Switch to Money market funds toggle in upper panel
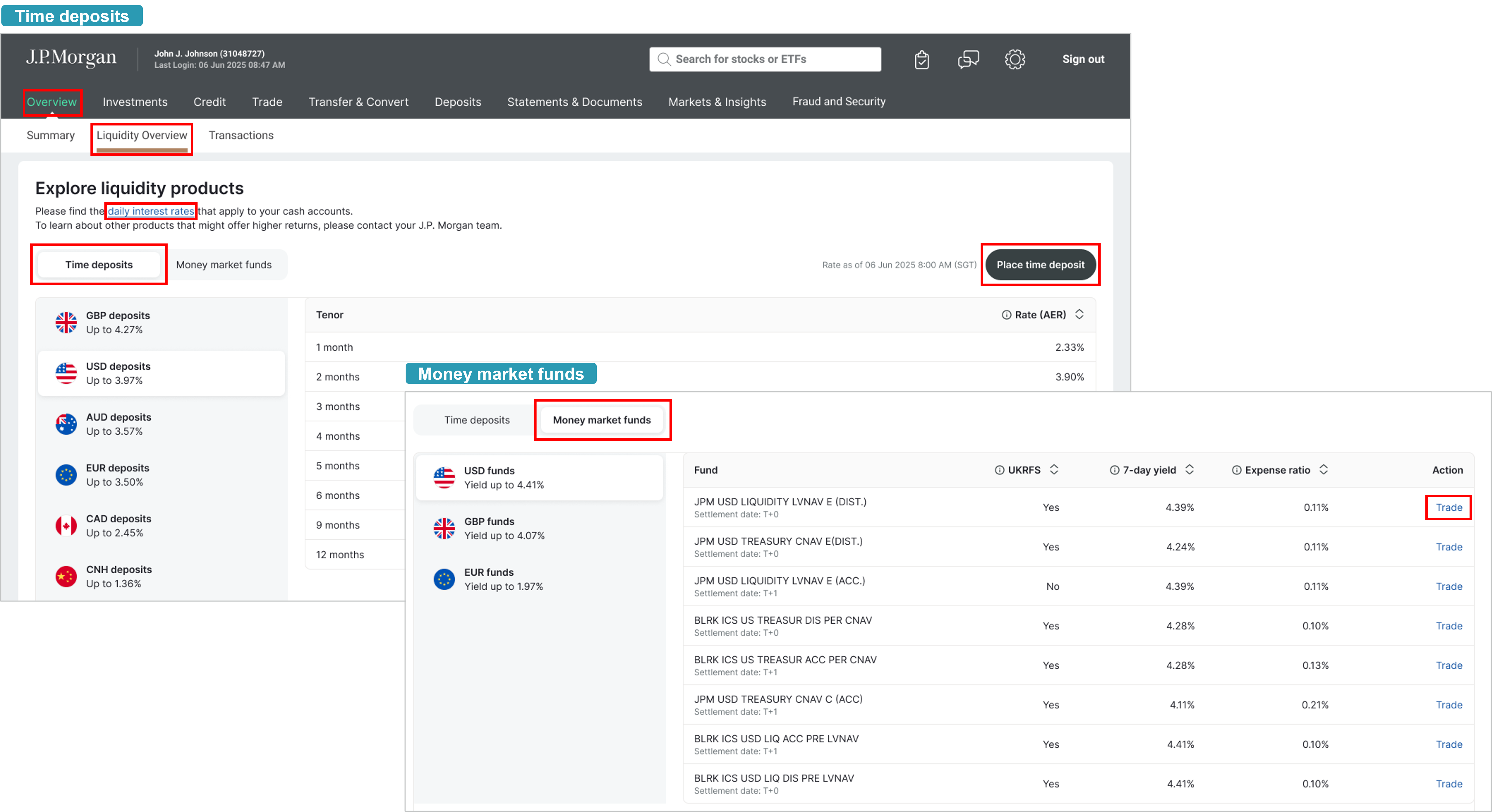 [x=224, y=265]
